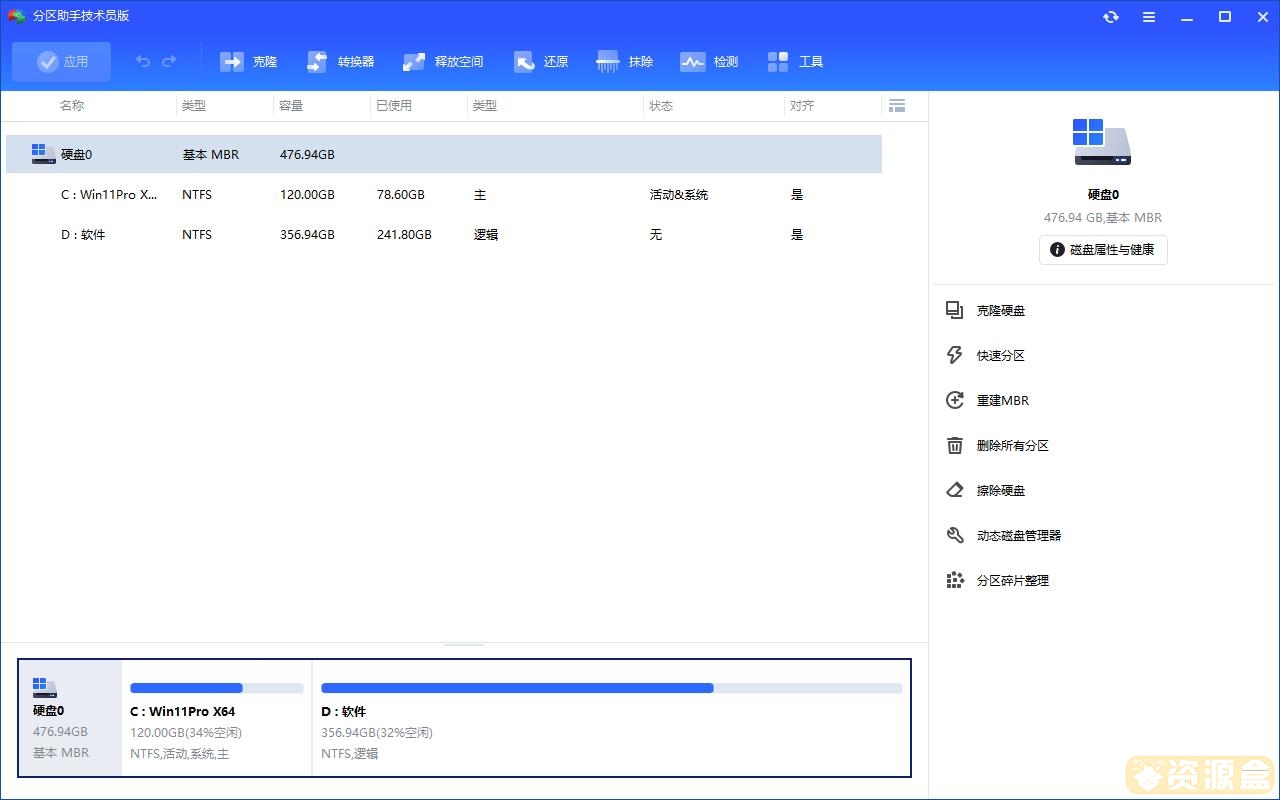Open the 检测 test tool

[709, 62]
